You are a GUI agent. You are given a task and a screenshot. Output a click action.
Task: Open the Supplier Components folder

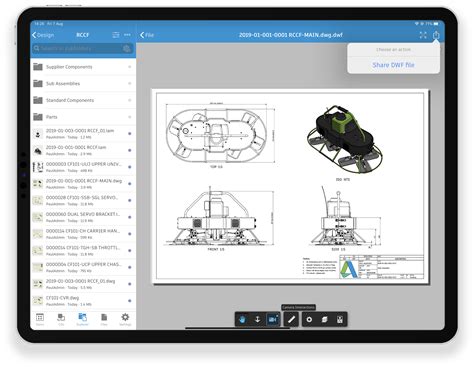[83, 67]
